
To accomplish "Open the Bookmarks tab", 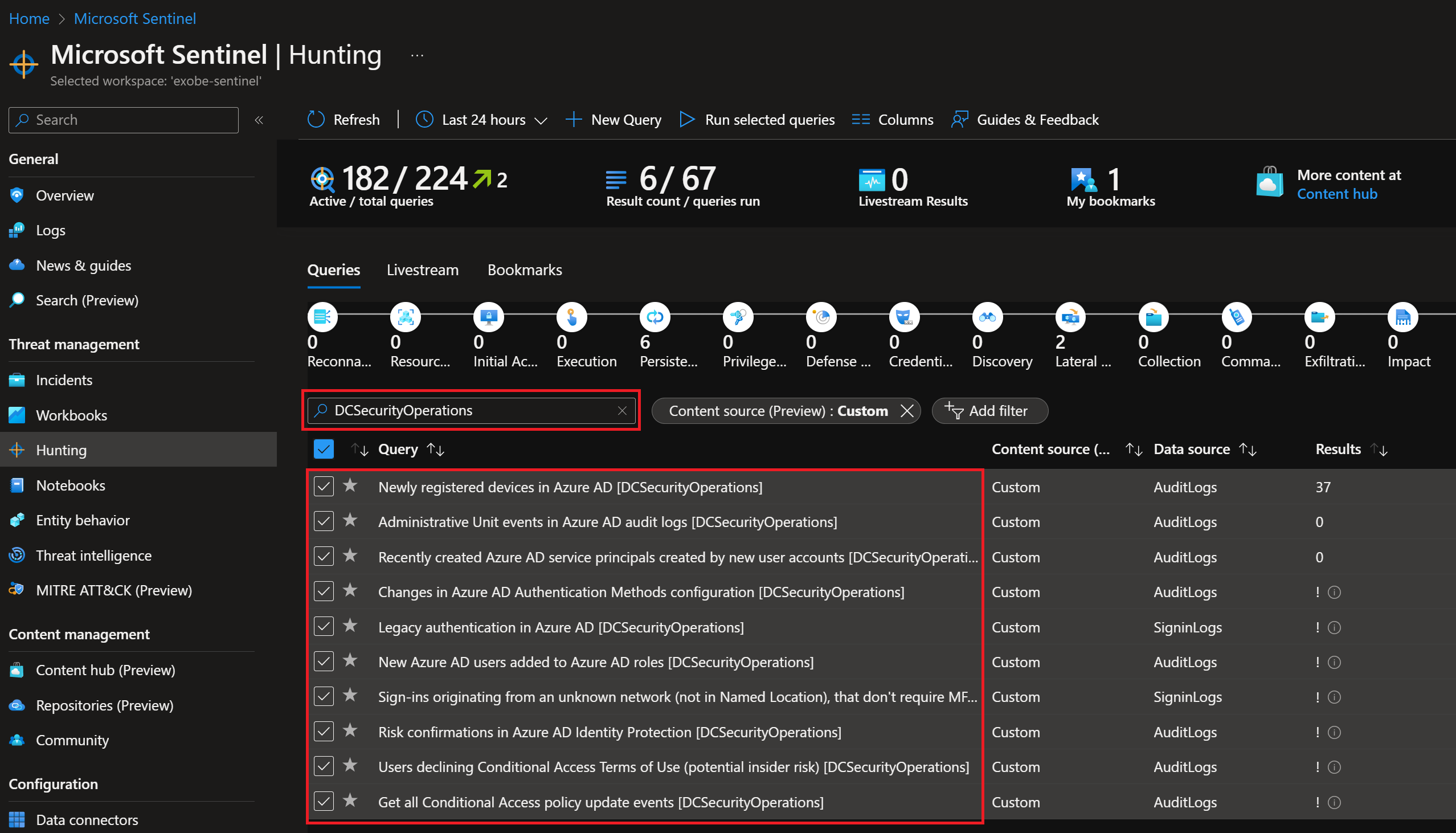I will [x=524, y=269].
